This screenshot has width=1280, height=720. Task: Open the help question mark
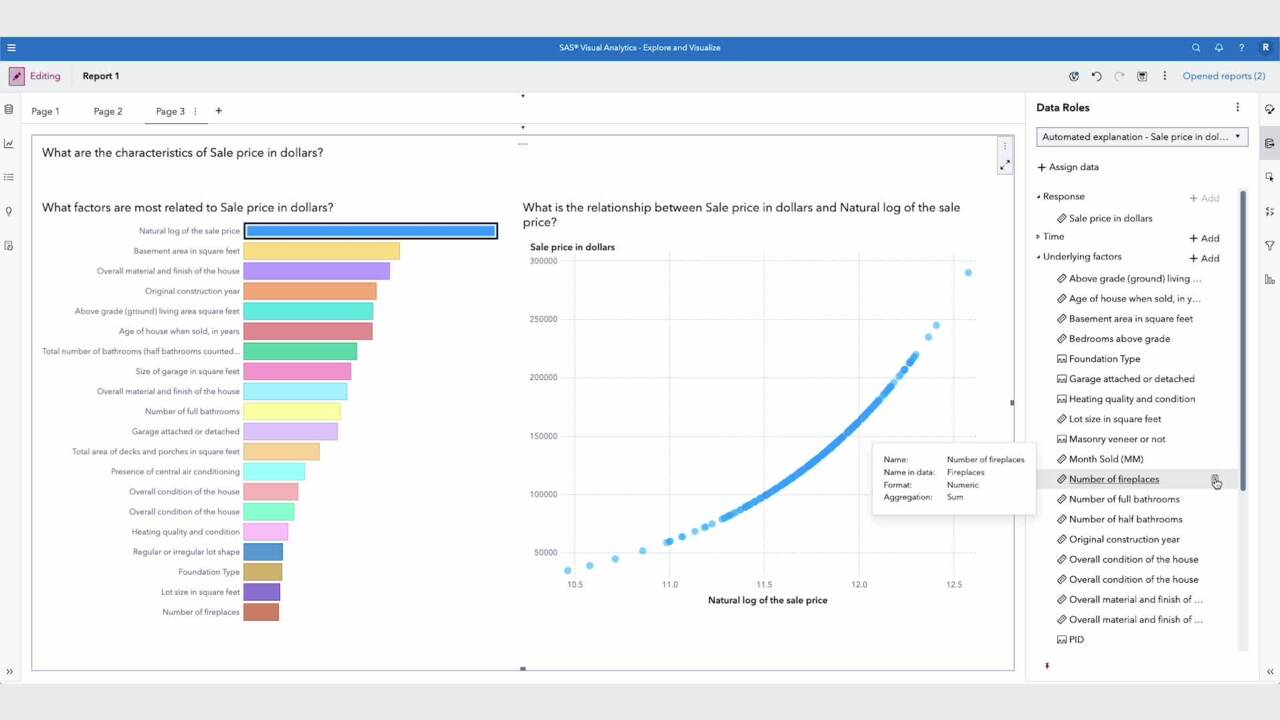click(1242, 47)
